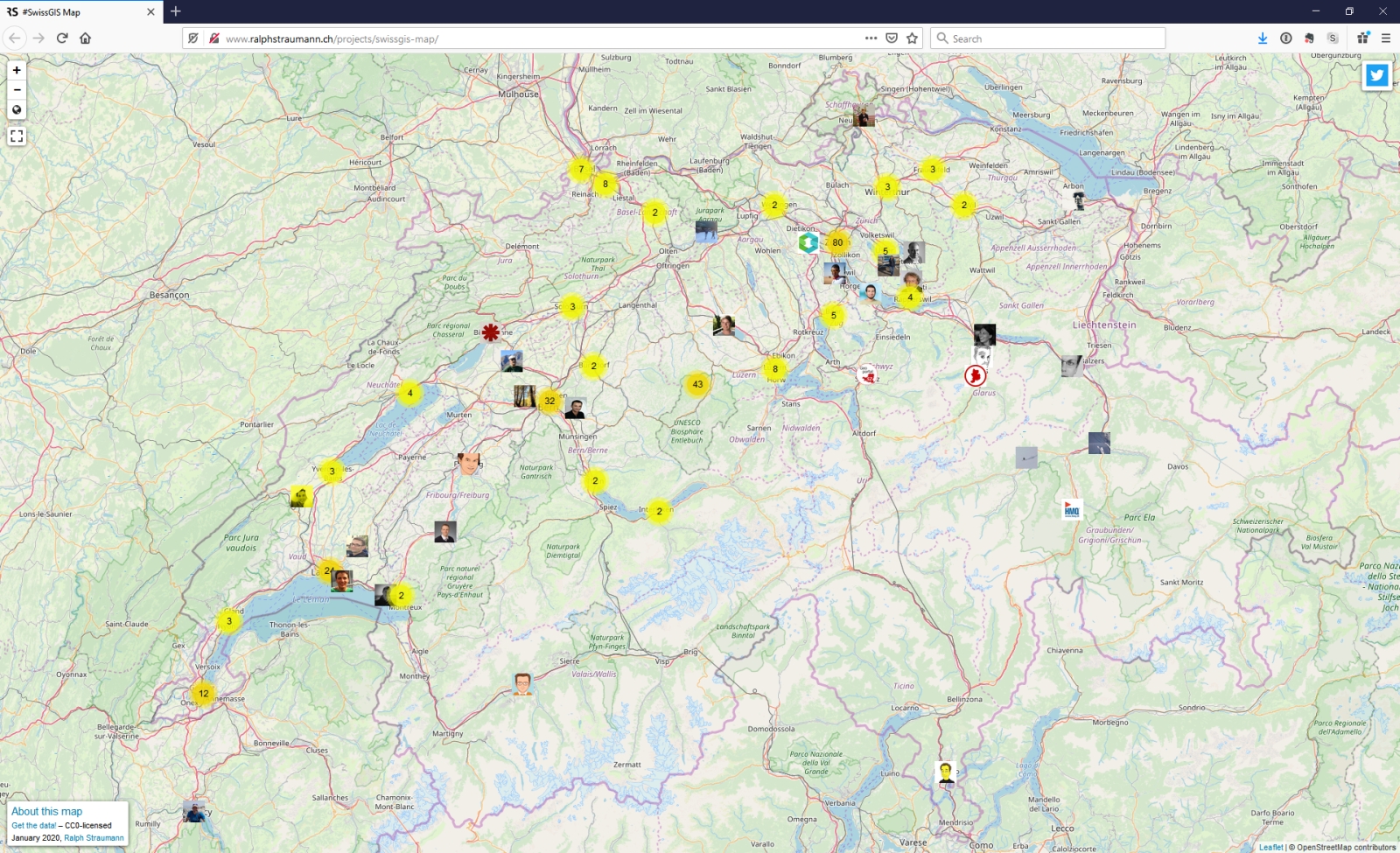Open the Evernote Web Clipper extension icon
The height and width of the screenshot is (853, 1400).
tap(1309, 38)
